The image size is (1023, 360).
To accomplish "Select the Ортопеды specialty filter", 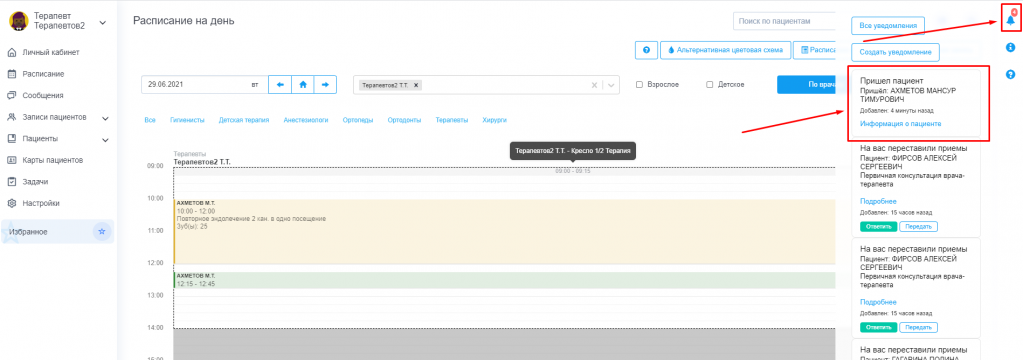I will click(x=358, y=120).
